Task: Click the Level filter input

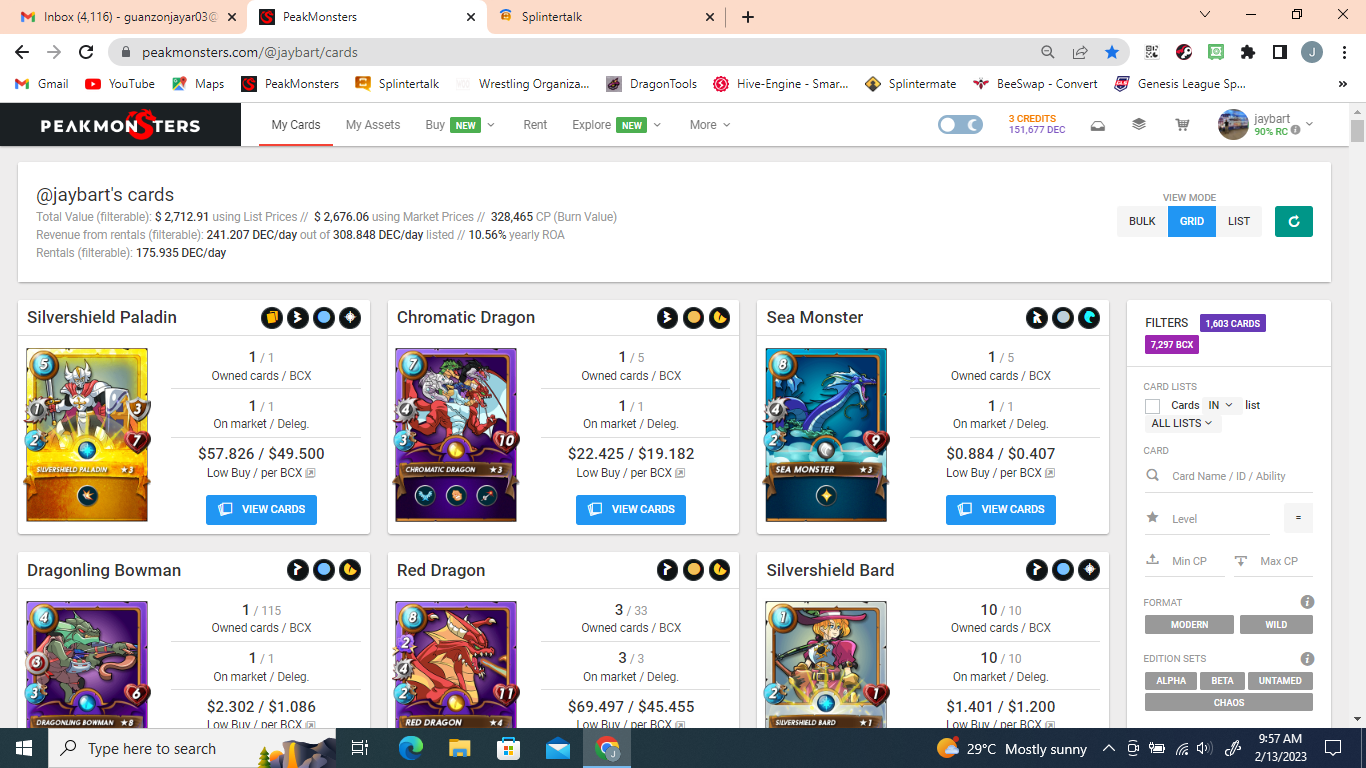Action: click(1209, 518)
